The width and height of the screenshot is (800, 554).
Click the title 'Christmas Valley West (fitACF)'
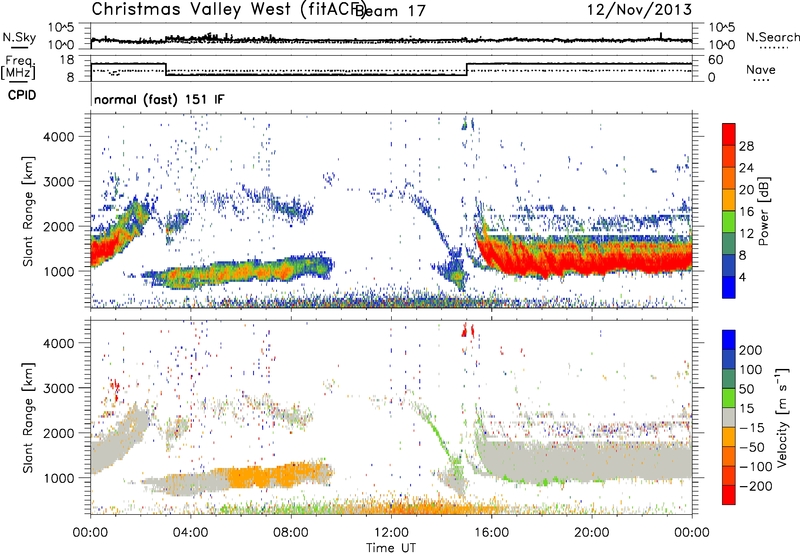(228, 10)
